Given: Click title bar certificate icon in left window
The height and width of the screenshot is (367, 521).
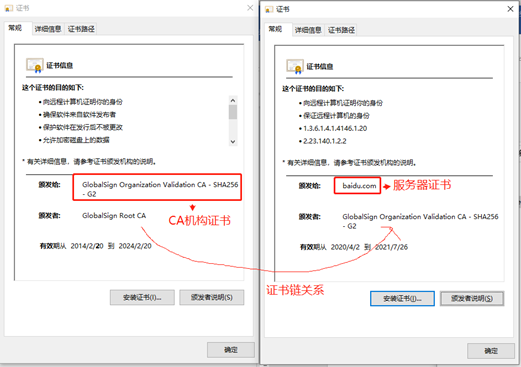Looking at the screenshot, I should 9,8.
